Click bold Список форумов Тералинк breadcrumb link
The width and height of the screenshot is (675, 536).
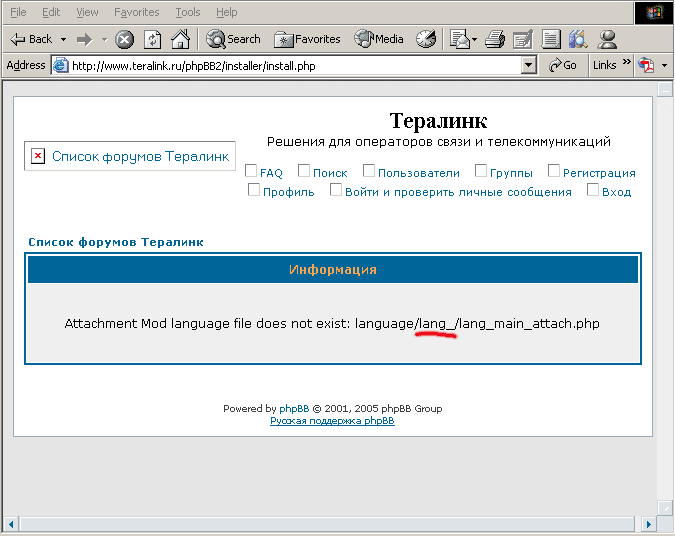pos(116,242)
